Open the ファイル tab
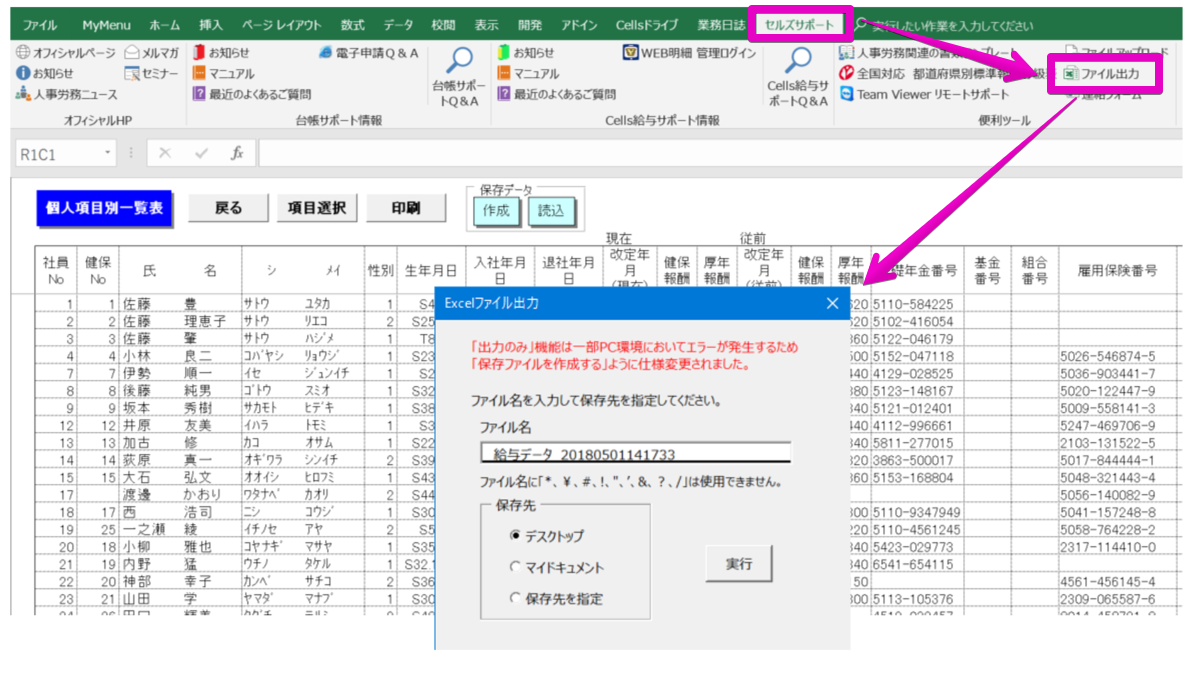Viewport: 1196px width, 677px height. [x=40, y=25]
